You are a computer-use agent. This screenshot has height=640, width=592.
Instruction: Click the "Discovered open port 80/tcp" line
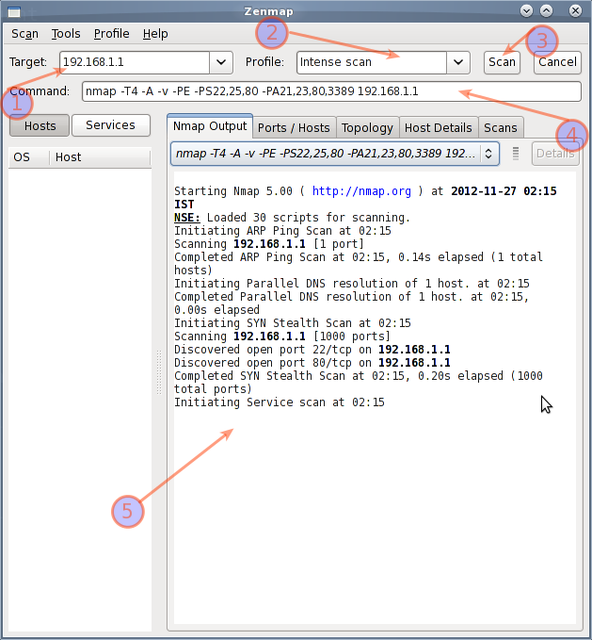[x=312, y=363]
